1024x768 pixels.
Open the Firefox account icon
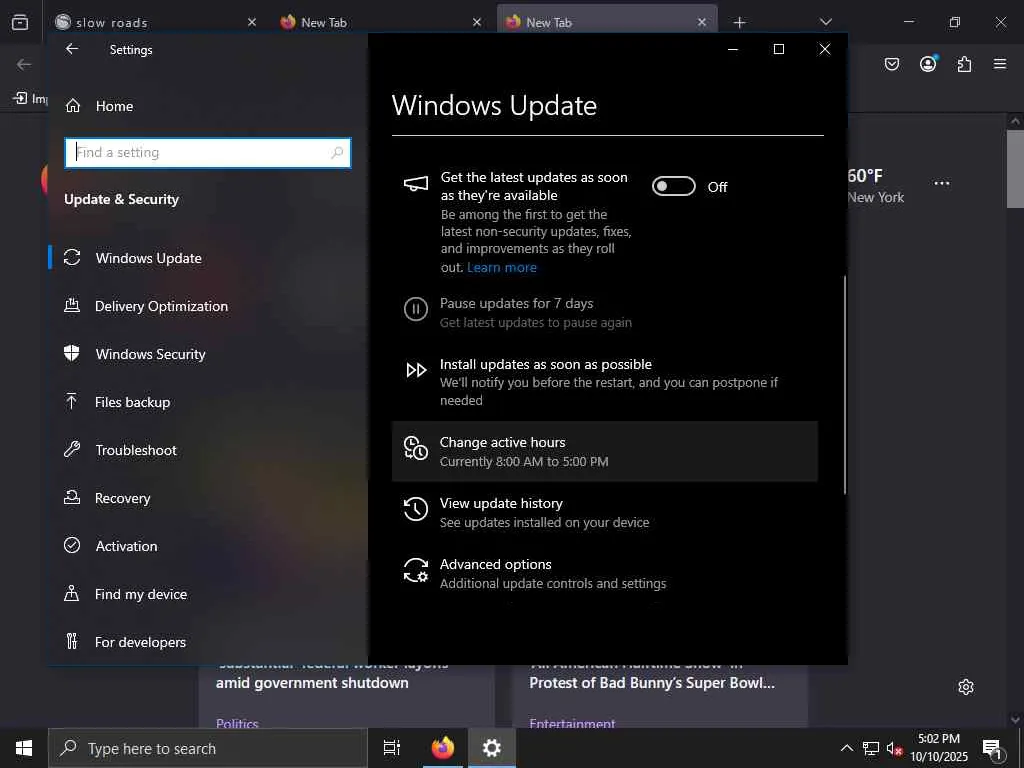tap(928, 63)
